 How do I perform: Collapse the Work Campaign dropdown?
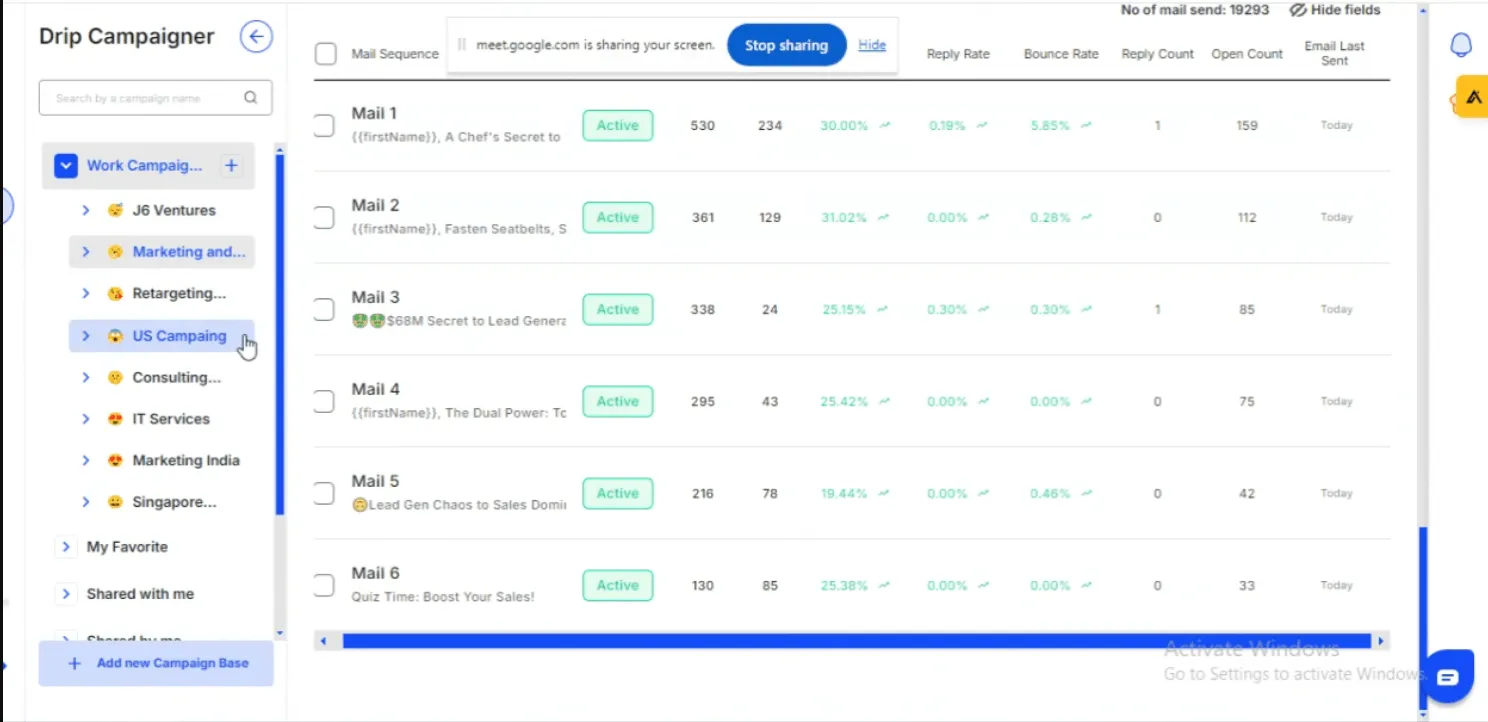coord(66,165)
